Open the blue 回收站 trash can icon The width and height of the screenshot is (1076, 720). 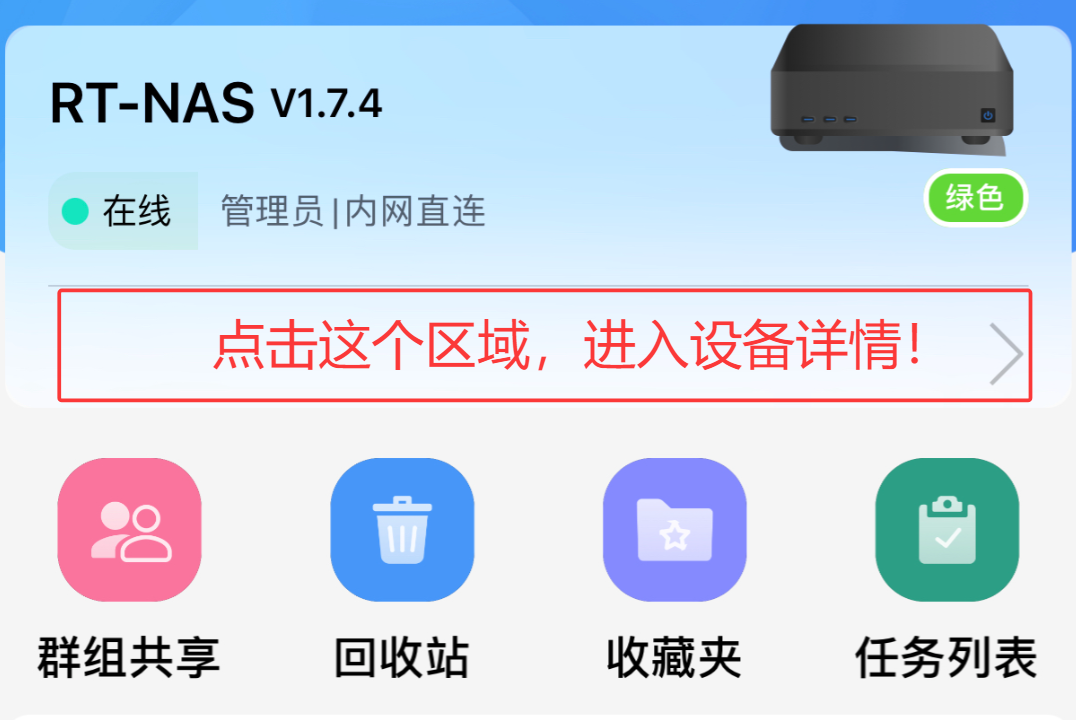[x=402, y=530]
